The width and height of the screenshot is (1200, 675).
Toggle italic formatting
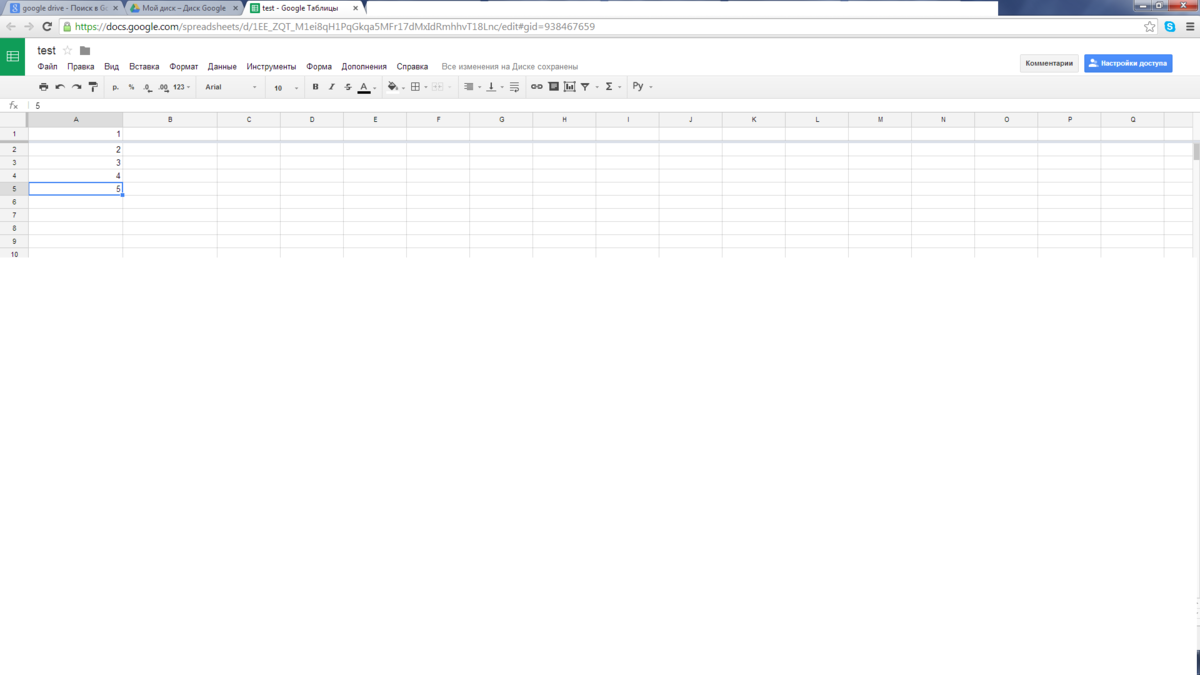(331, 87)
